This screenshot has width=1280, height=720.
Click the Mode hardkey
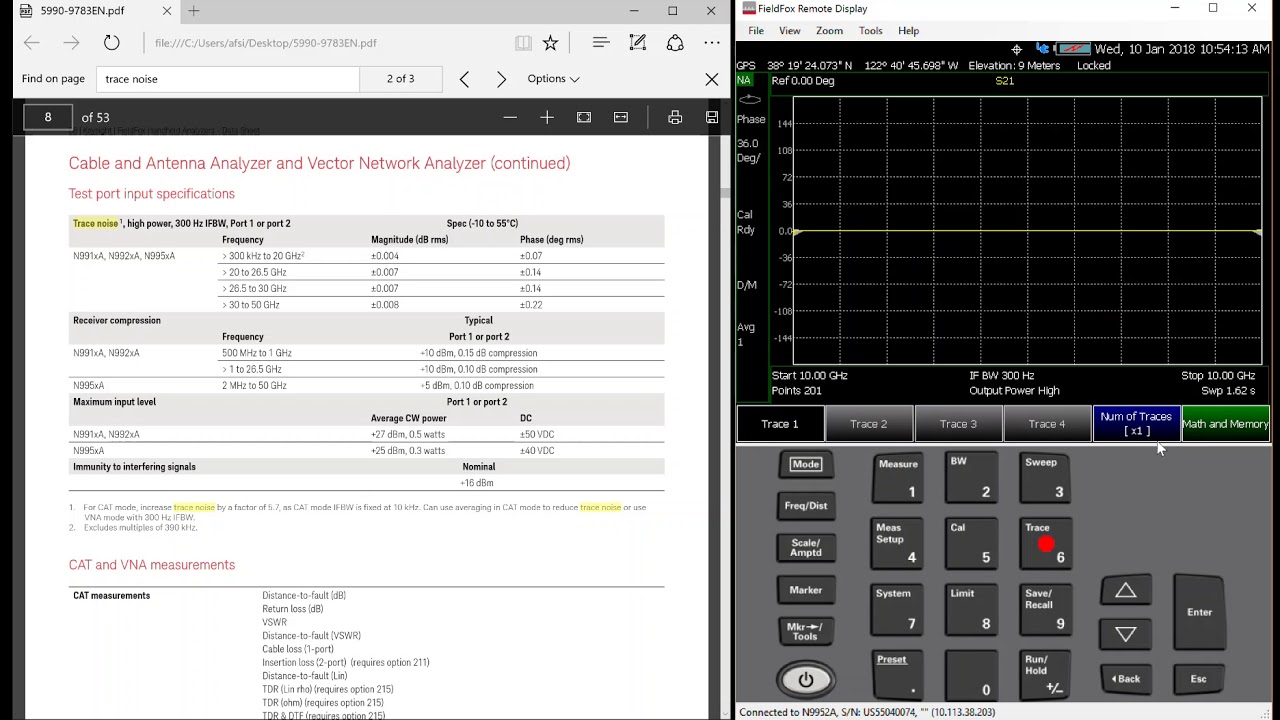(805, 464)
